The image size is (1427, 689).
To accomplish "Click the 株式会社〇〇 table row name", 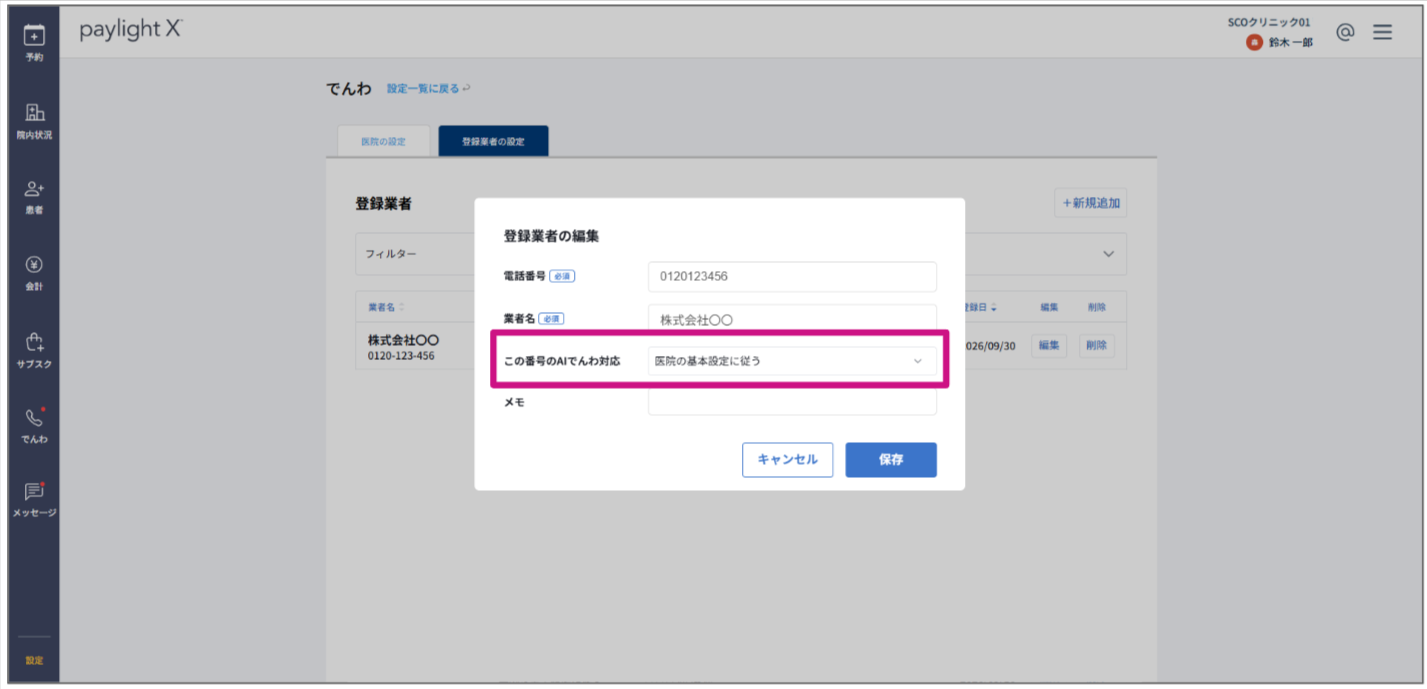I will coord(403,340).
